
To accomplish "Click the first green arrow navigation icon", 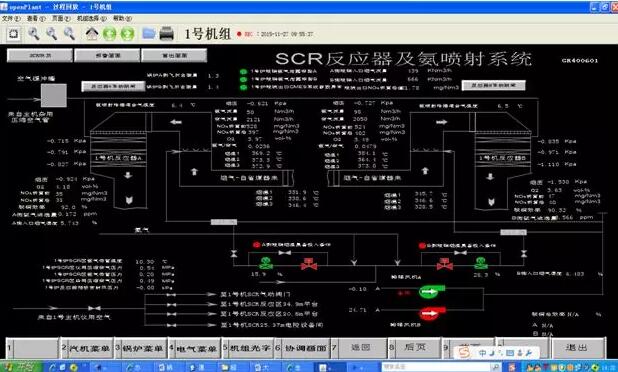I will click(x=110, y=34).
